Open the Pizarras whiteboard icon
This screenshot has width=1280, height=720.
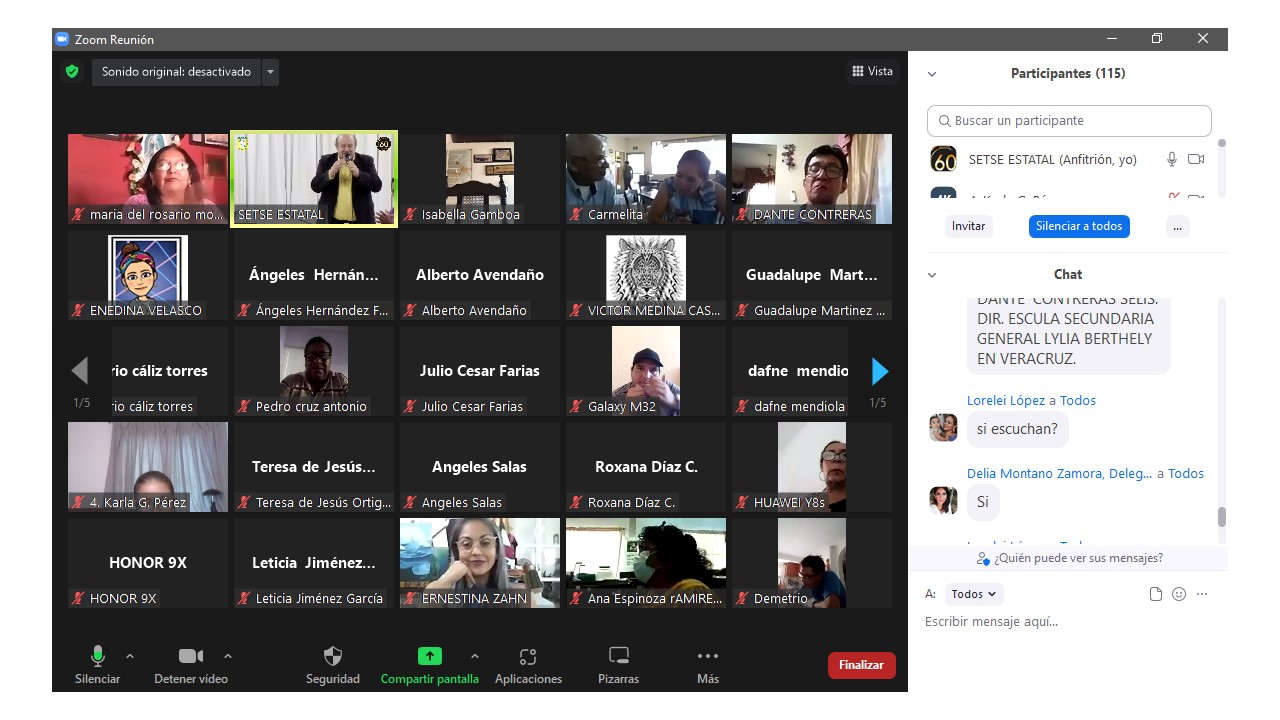[x=619, y=656]
